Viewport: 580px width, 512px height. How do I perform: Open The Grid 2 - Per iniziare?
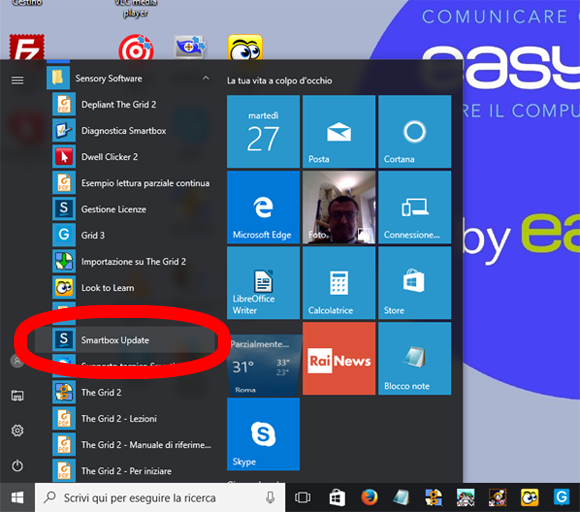126,471
